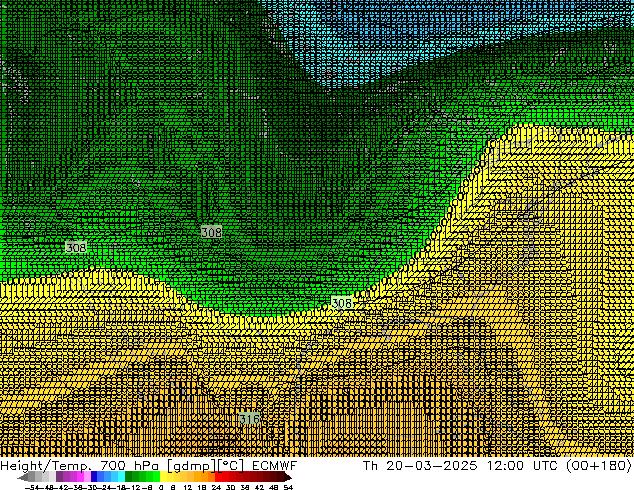Screen dimensions: 634x490
Task: Click the [gdmp] unit label
Action: pos(190,466)
